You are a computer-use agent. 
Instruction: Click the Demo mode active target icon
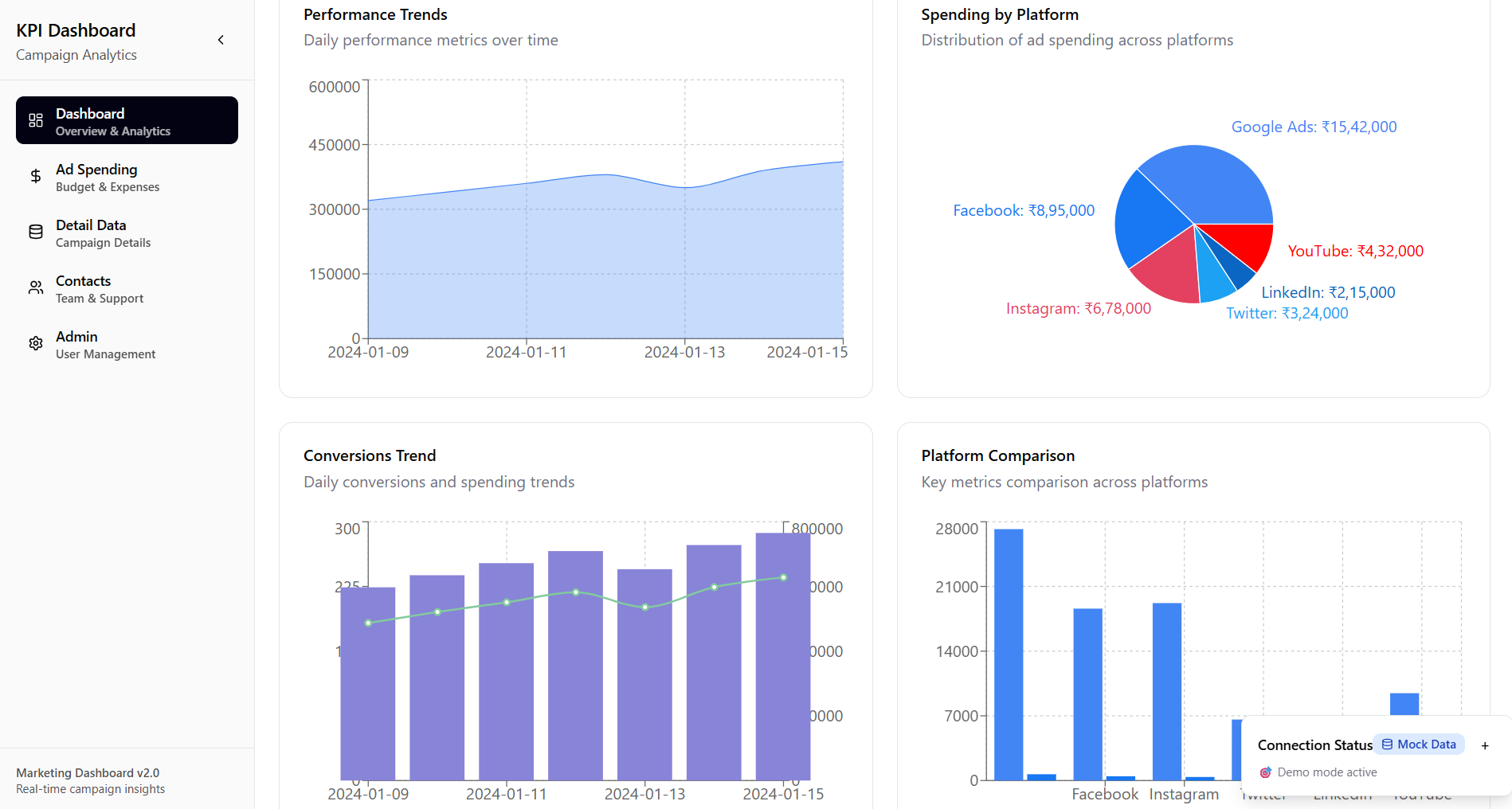click(x=1266, y=772)
